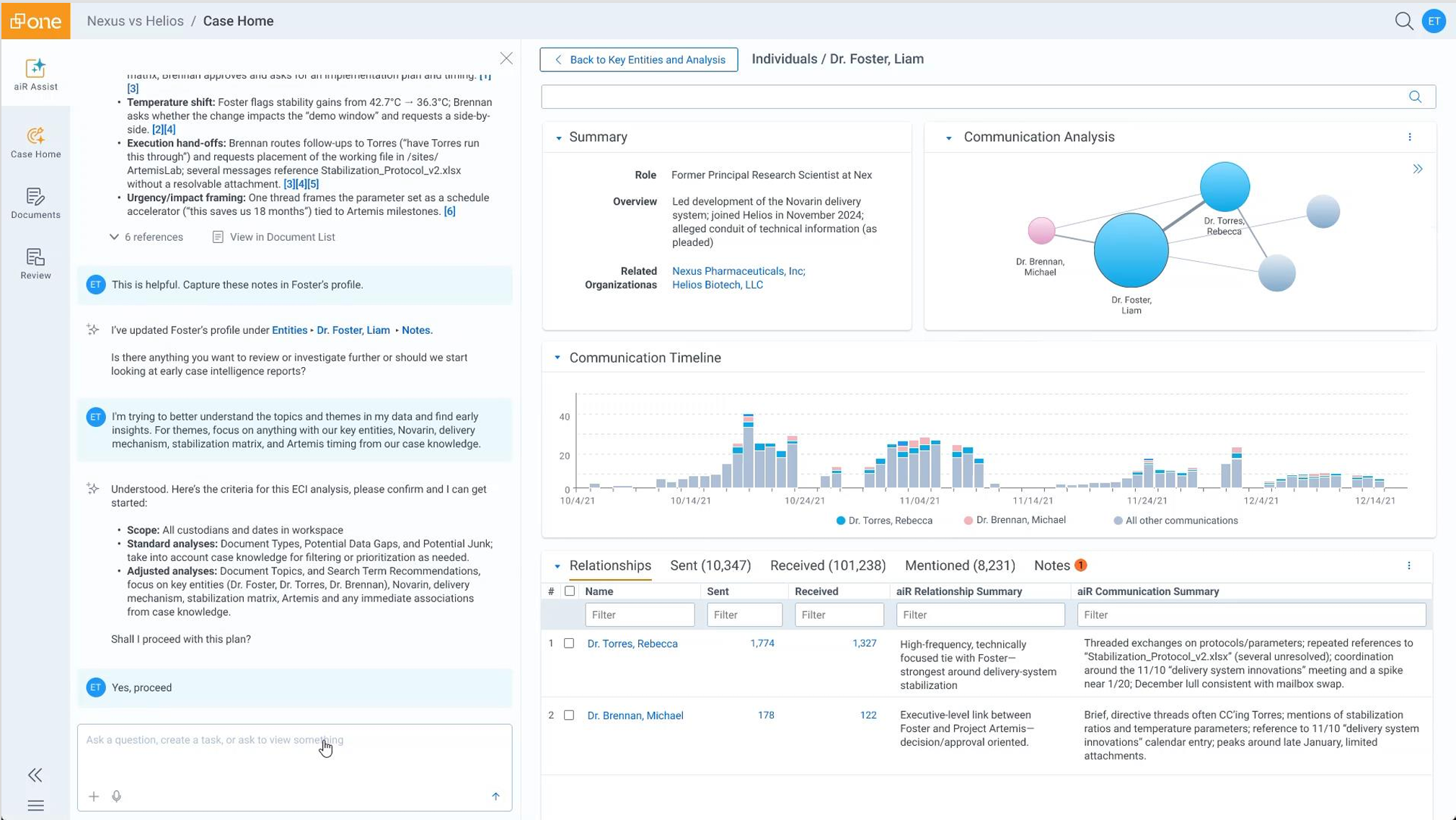Check the Dr. Torres, Rebecca row checkbox
The width and height of the screenshot is (1456, 820).
coord(569,643)
